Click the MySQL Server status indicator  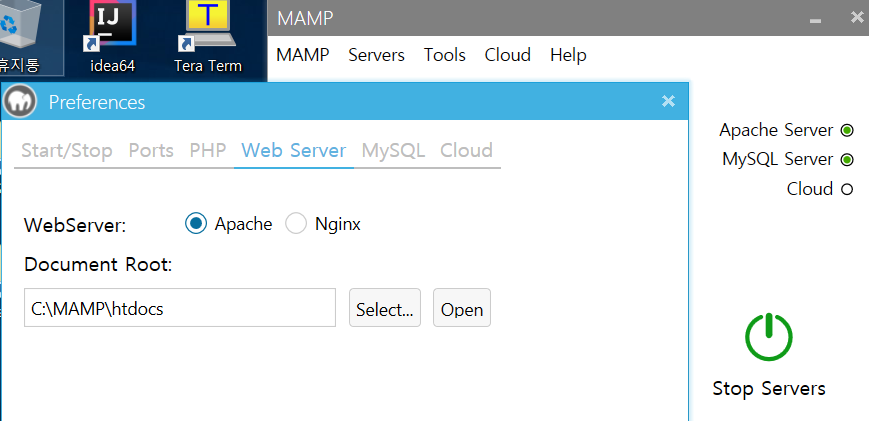[847, 160]
